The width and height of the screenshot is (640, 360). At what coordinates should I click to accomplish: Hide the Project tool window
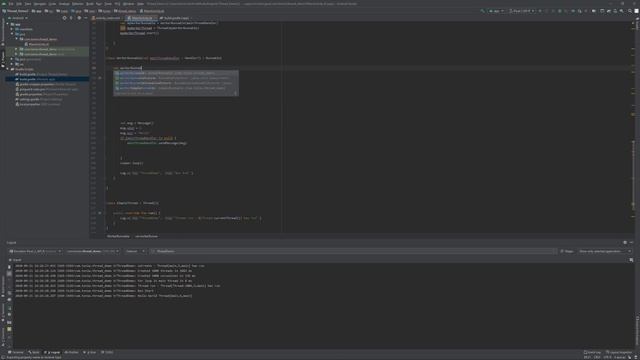click(x=86, y=18)
